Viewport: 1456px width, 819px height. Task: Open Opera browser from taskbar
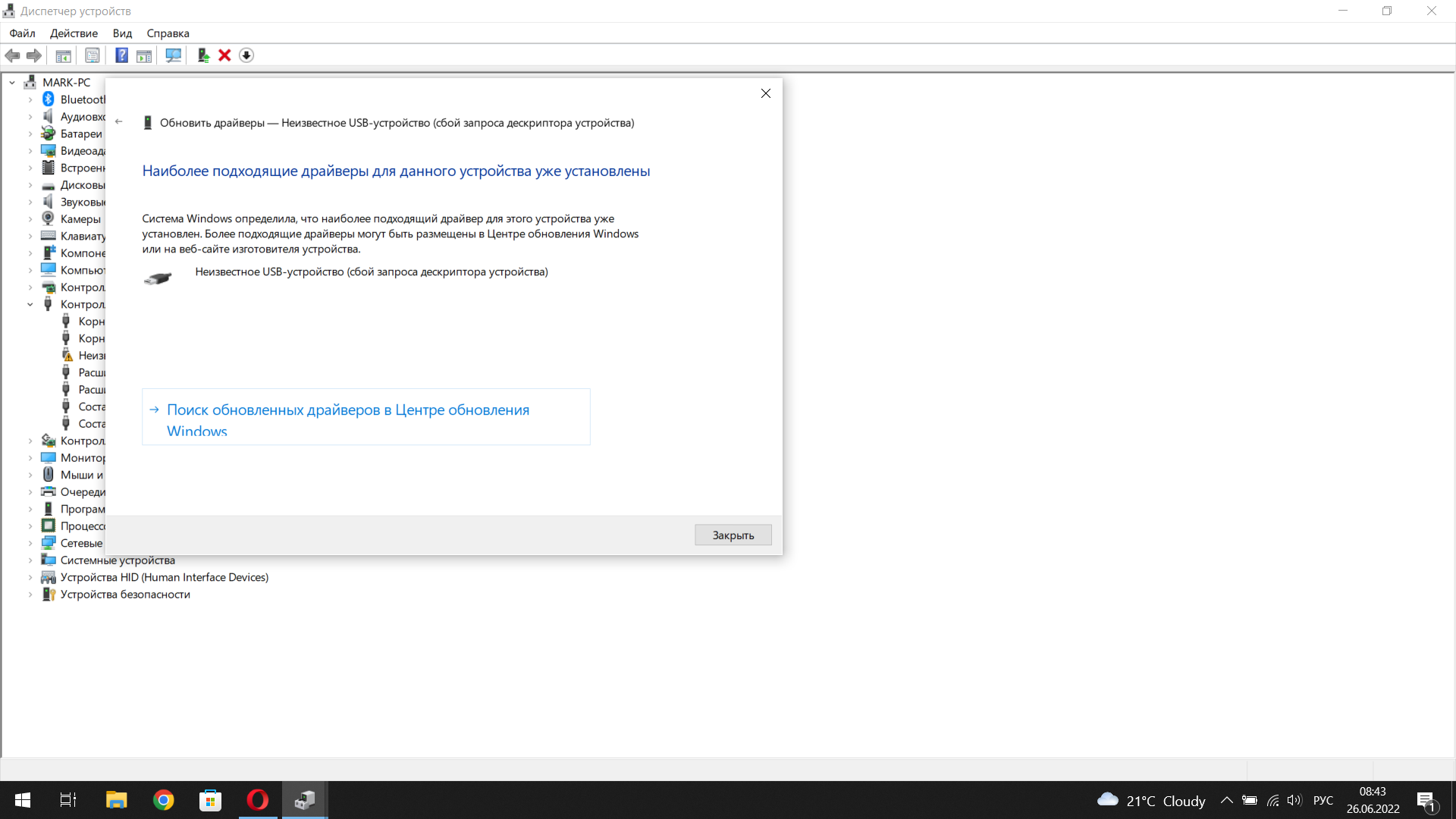[258, 800]
